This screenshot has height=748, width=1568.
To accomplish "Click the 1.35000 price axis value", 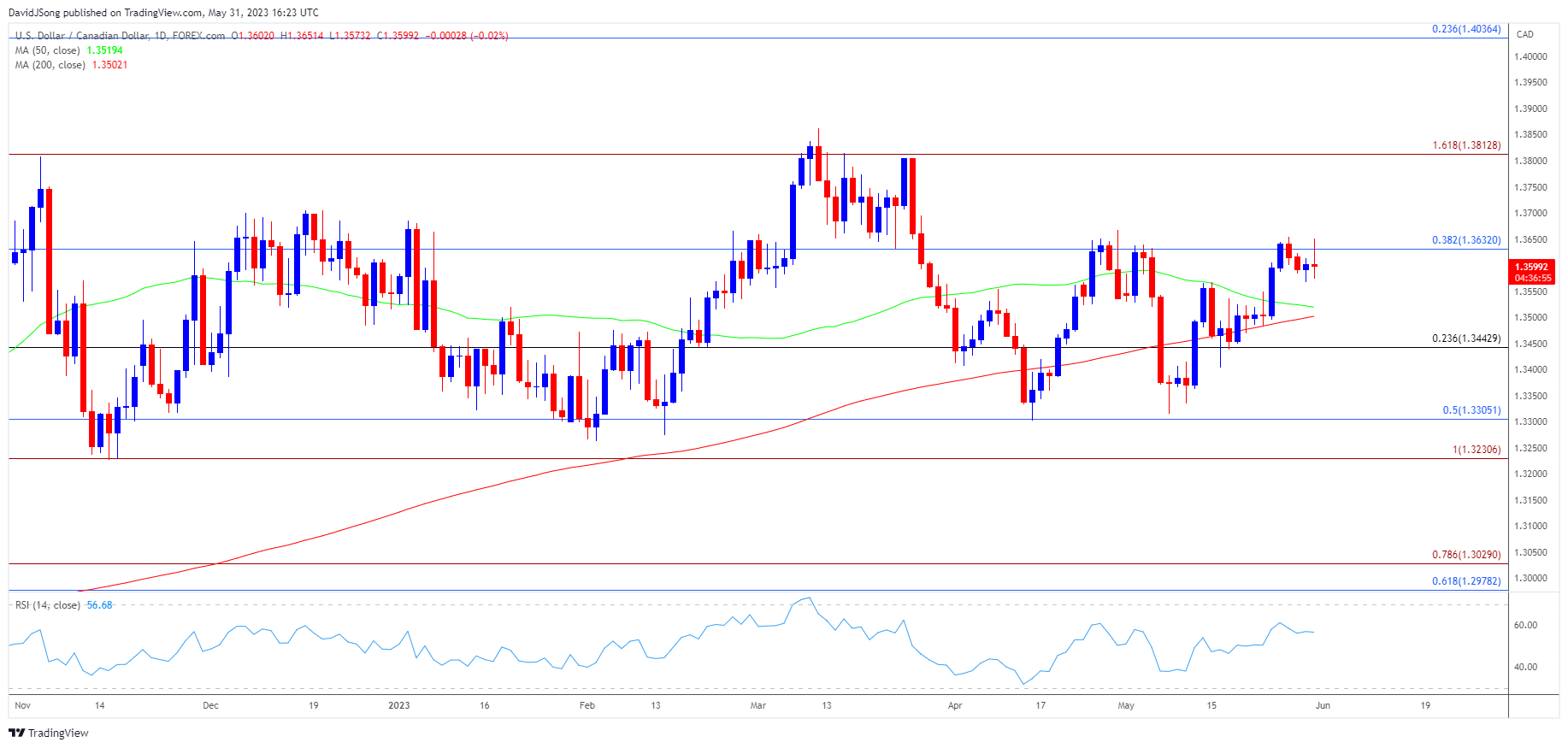I will click(x=1530, y=318).
